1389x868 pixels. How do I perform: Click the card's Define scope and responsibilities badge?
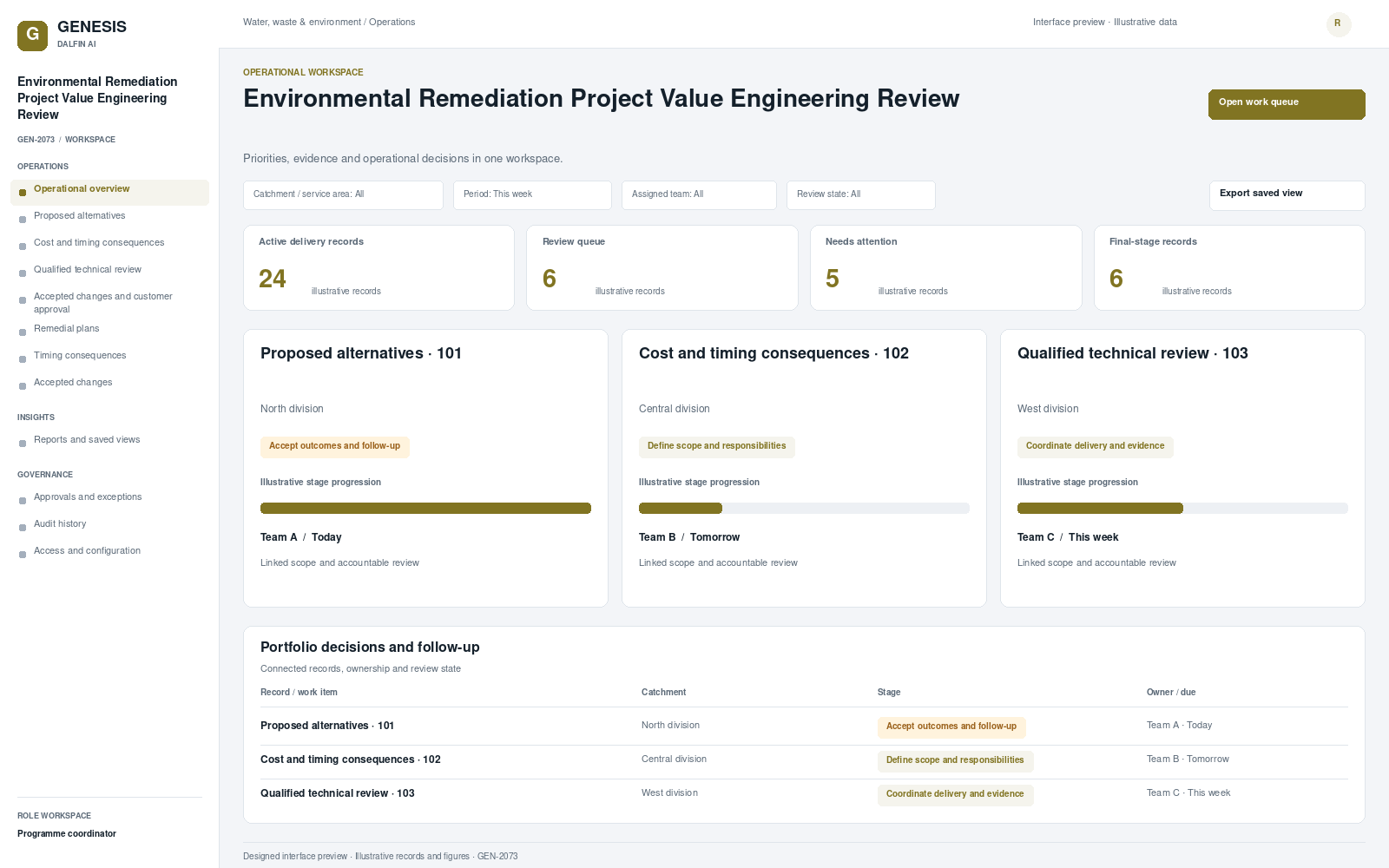pyautogui.click(x=717, y=446)
